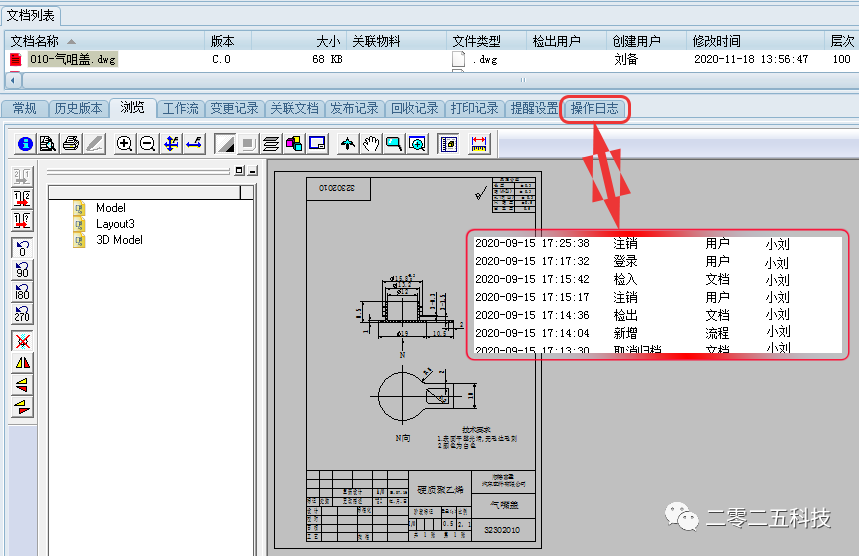
Task: Open the 3D Model layout
Action: pos(119,240)
